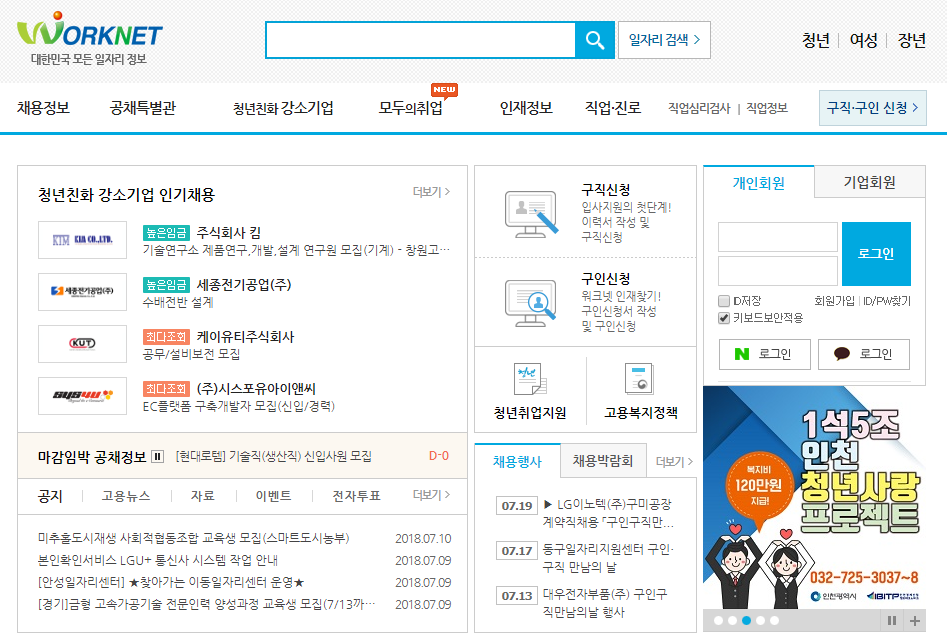Switch to the 채용박람회 tab

click(x=603, y=461)
